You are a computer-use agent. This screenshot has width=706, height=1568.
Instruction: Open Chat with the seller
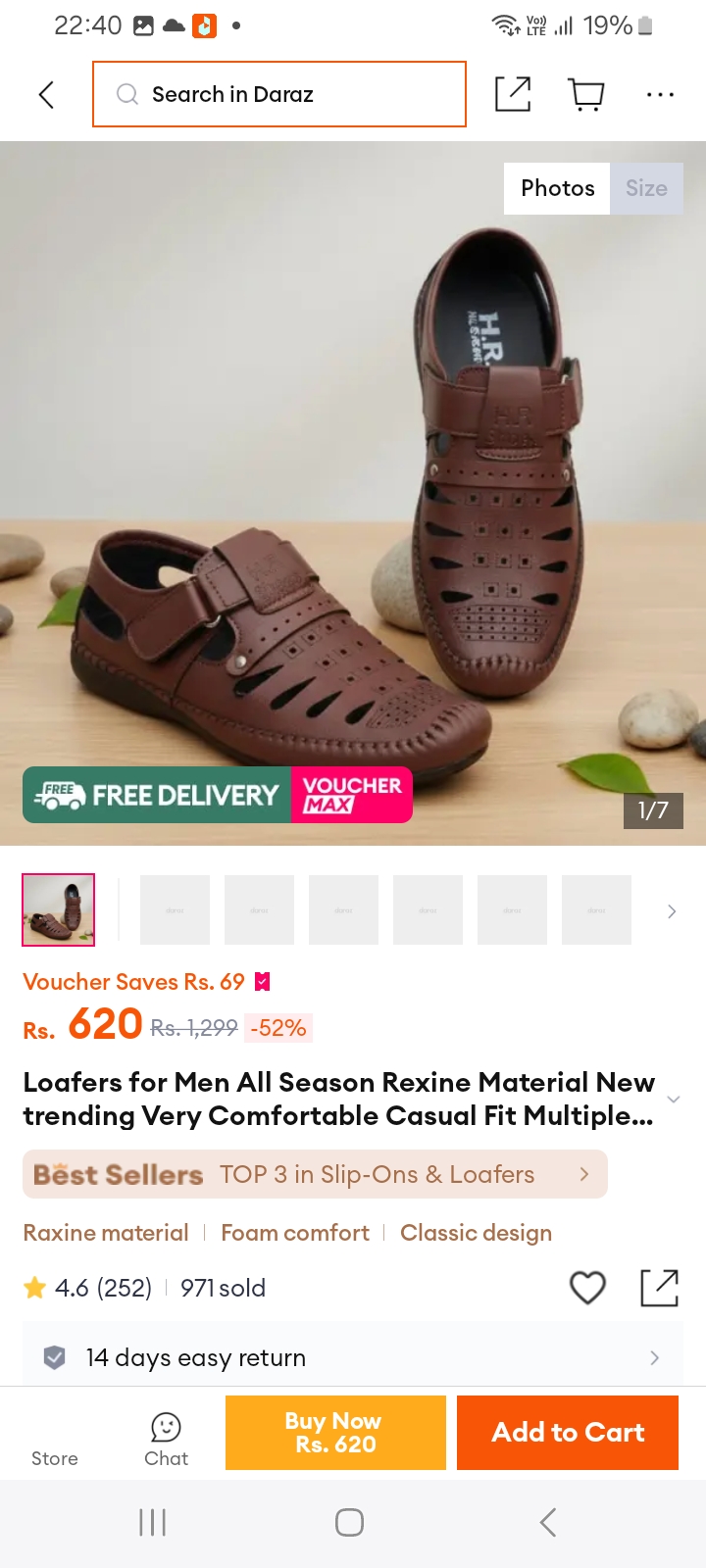coord(166,1439)
